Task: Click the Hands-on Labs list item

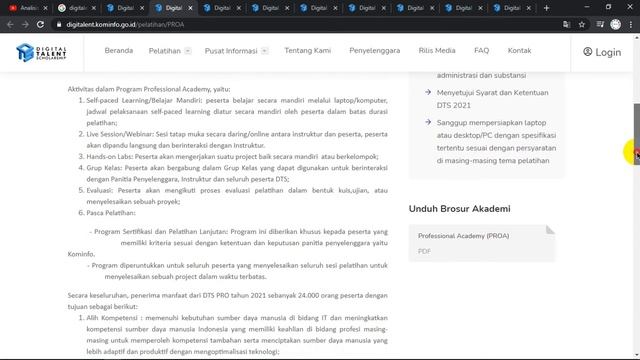Action: point(232,156)
